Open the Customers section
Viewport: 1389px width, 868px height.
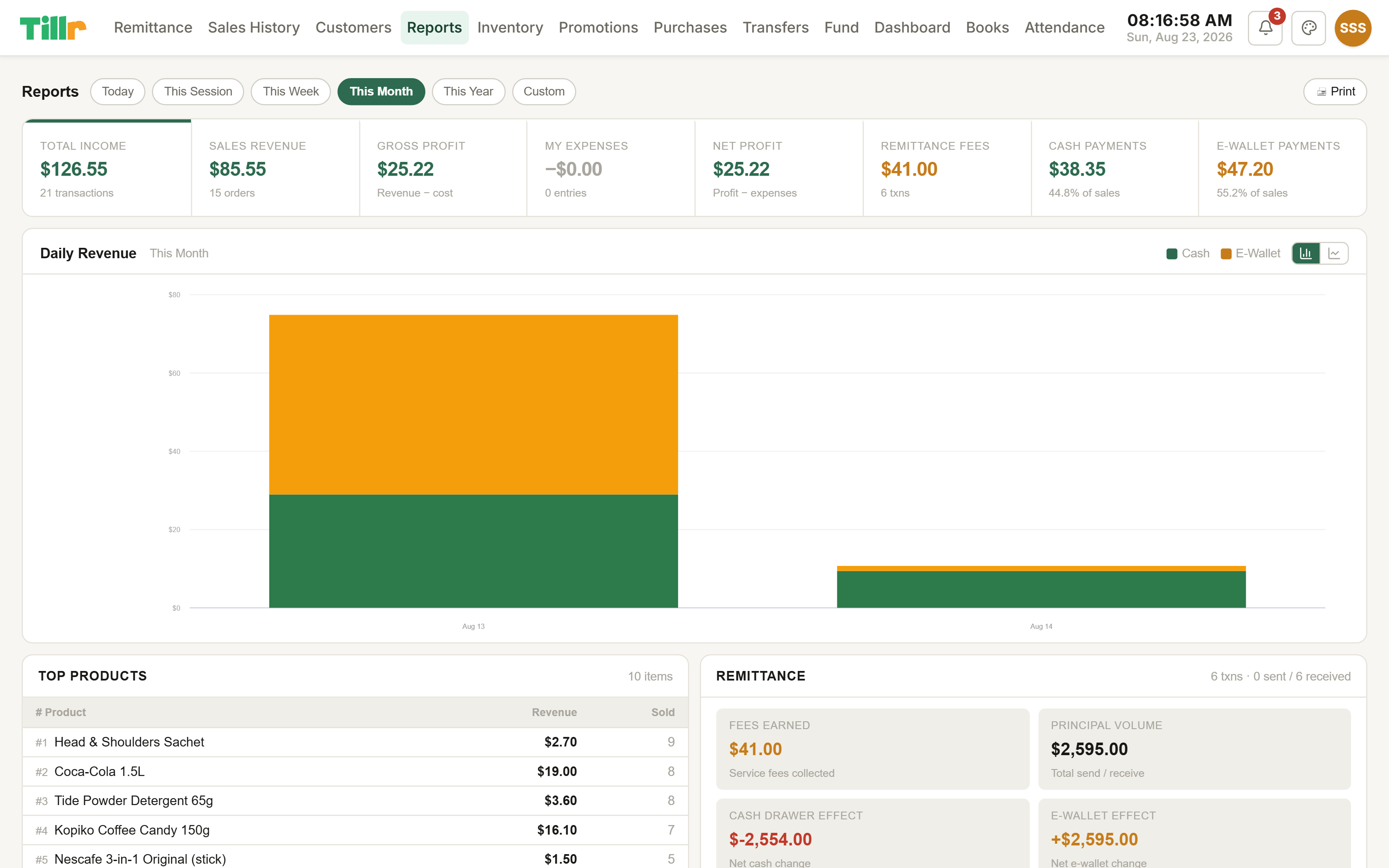[x=353, y=27]
